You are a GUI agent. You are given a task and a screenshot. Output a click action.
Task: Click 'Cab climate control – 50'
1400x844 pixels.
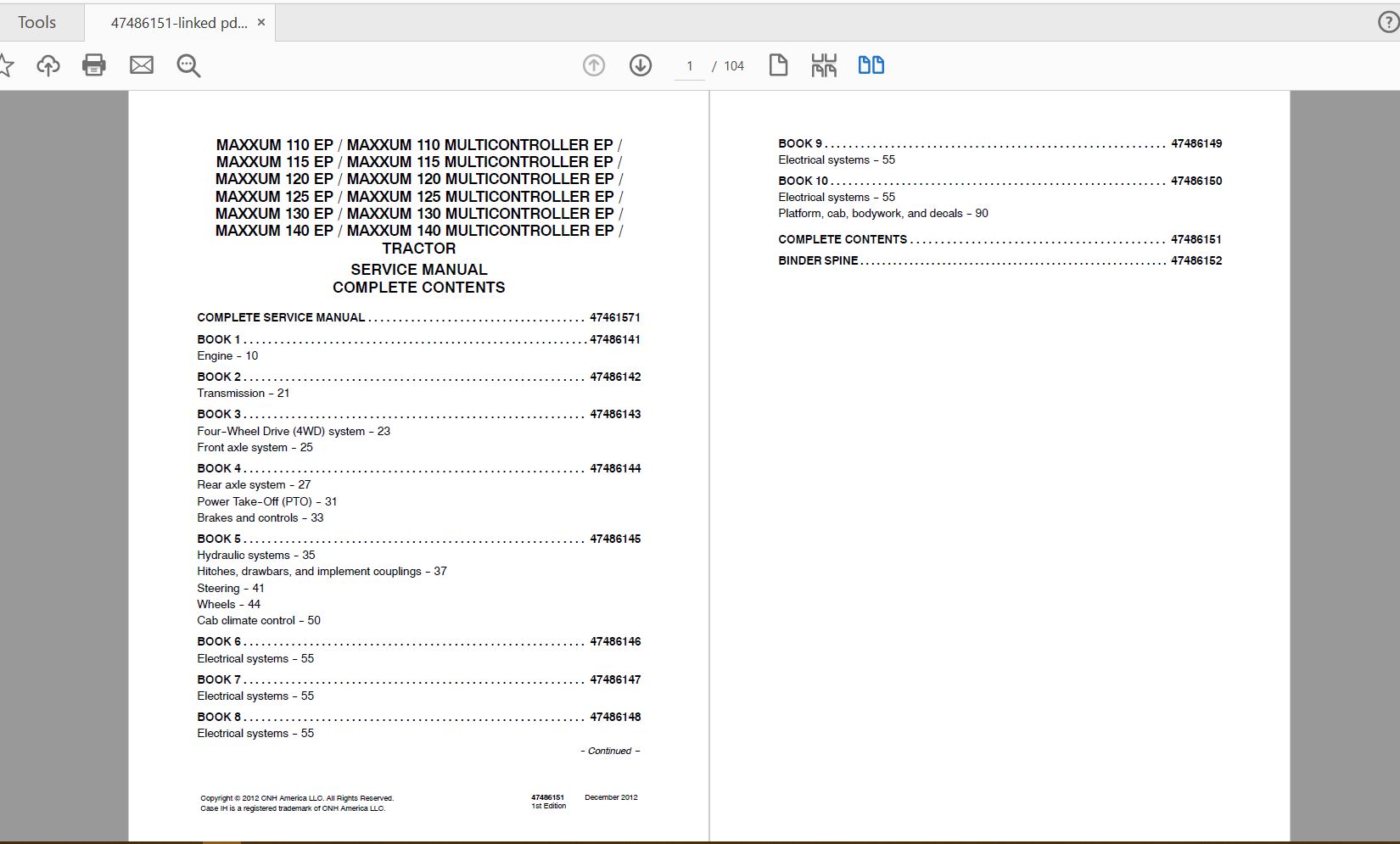click(259, 620)
